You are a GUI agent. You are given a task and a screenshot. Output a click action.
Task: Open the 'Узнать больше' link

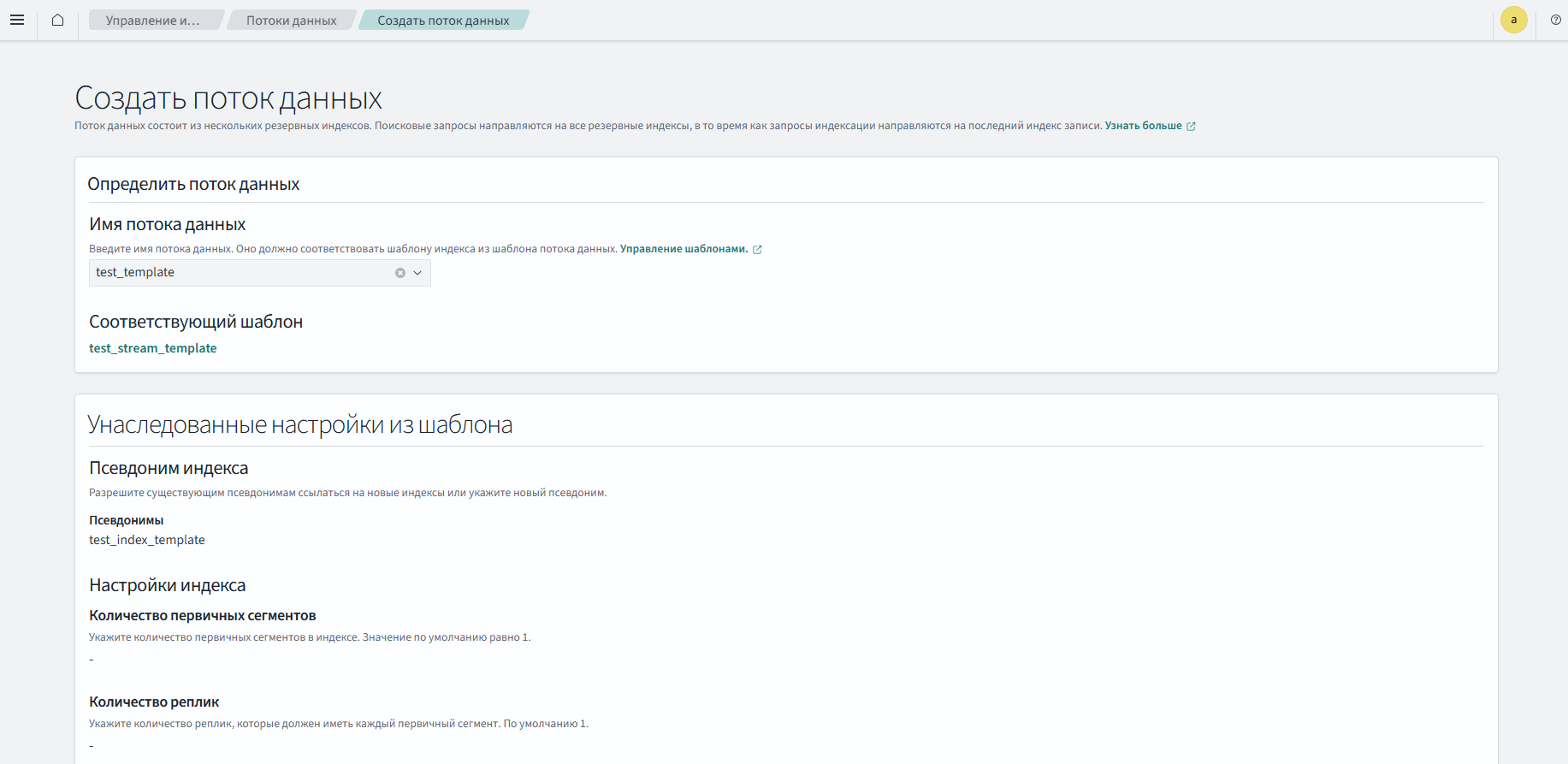click(1143, 126)
